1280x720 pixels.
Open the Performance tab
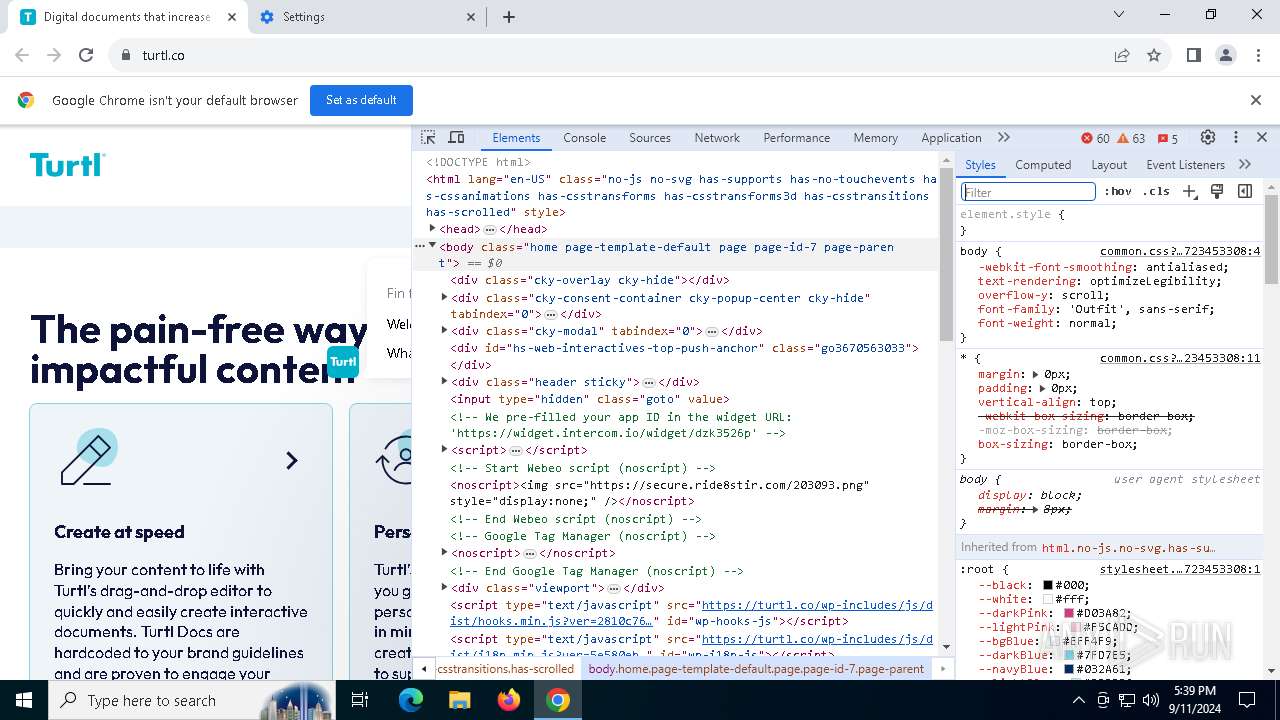[x=796, y=138]
